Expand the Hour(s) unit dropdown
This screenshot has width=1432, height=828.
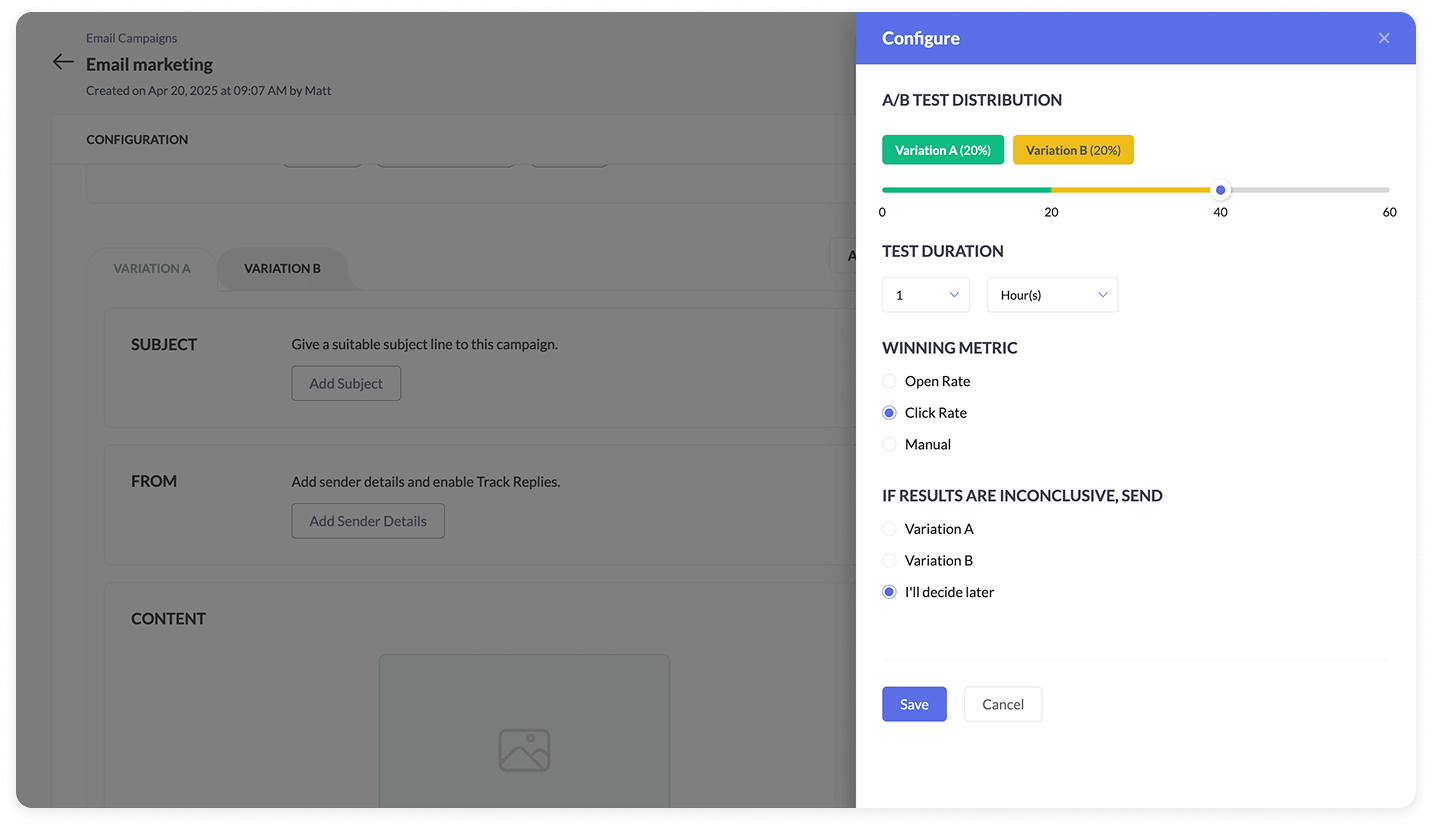(1052, 295)
